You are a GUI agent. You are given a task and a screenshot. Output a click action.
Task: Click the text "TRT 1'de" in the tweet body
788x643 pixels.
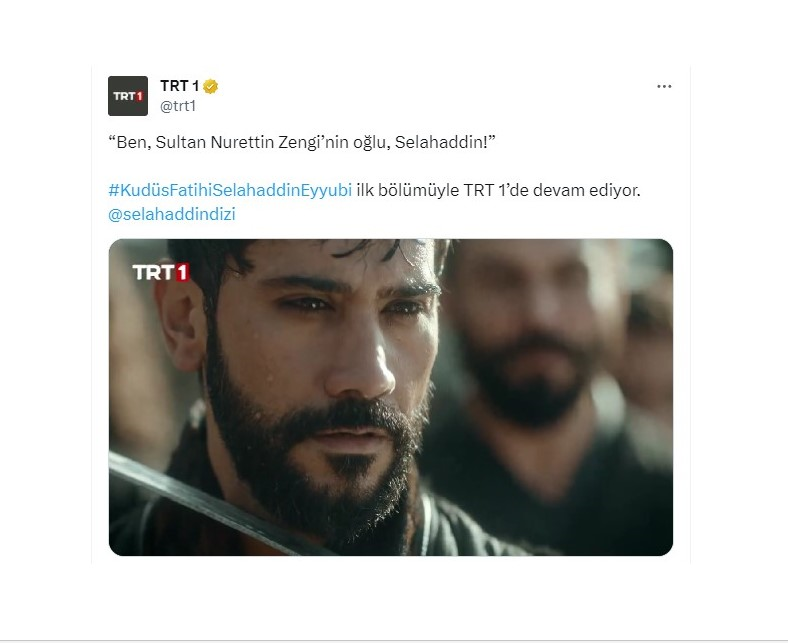tap(496, 191)
